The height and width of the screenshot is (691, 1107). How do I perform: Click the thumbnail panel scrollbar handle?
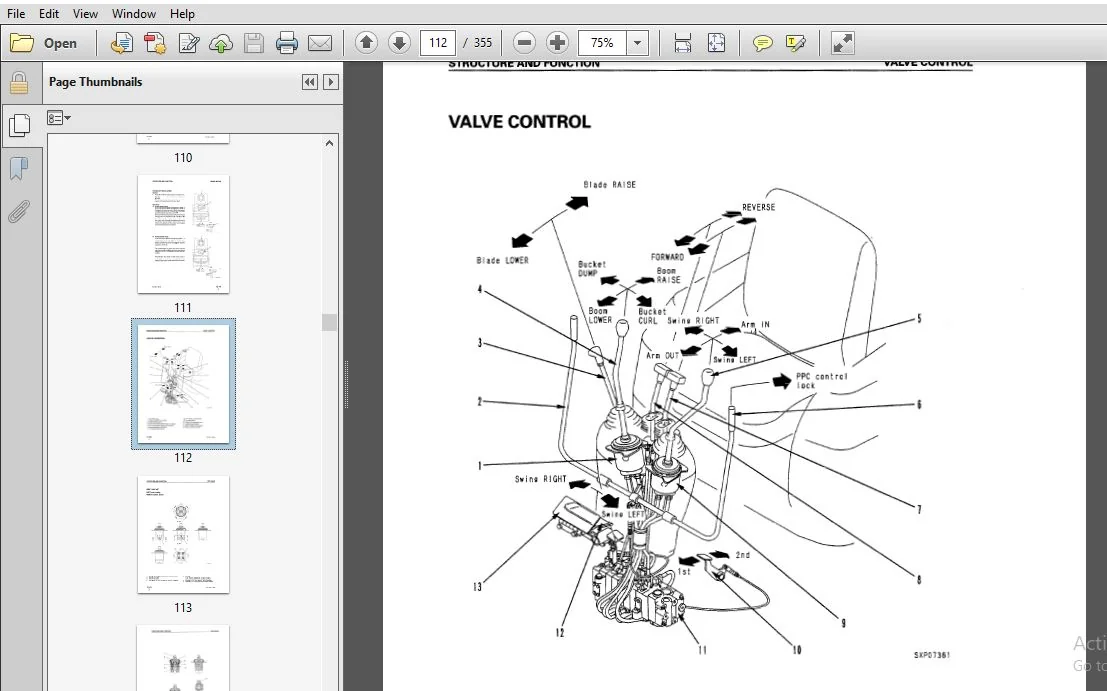click(x=329, y=322)
